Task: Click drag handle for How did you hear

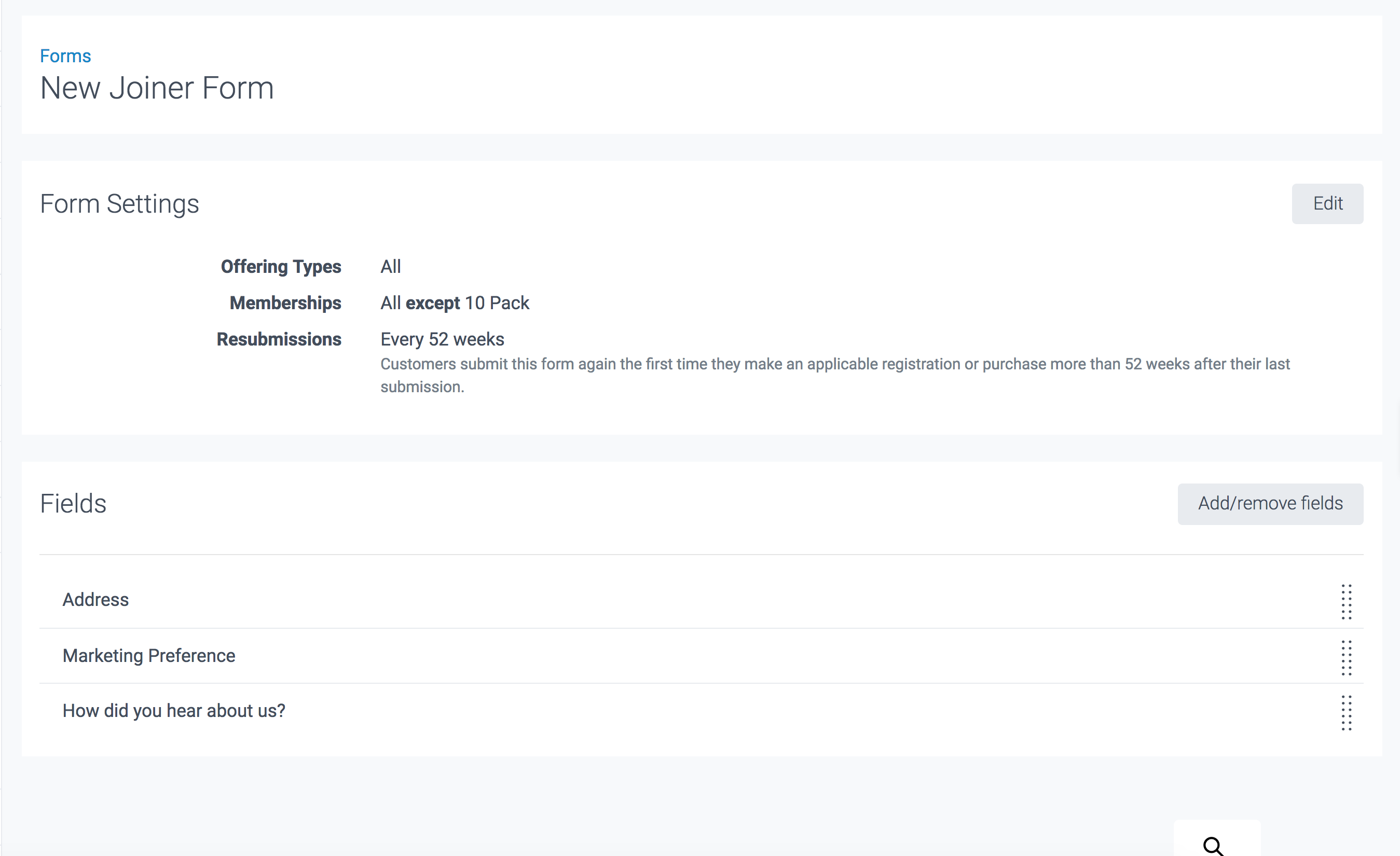Action: pyautogui.click(x=1346, y=712)
